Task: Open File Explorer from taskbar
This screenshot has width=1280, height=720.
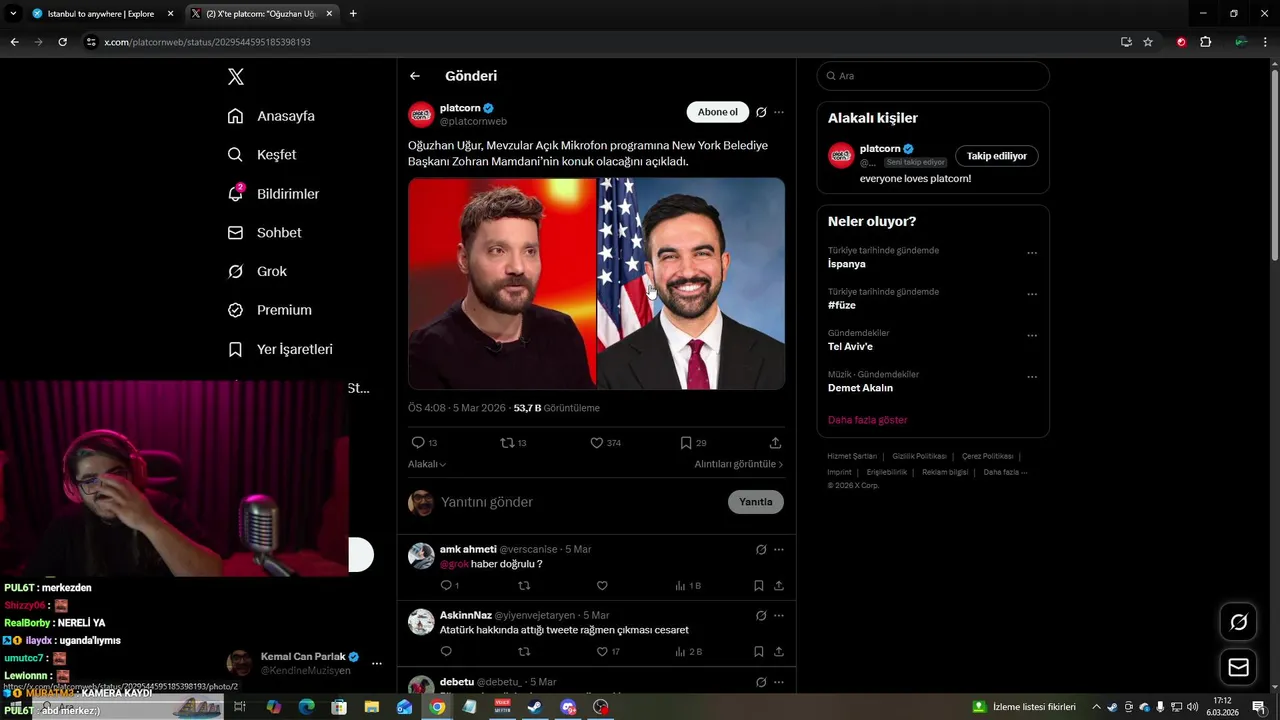Action: click(371, 707)
